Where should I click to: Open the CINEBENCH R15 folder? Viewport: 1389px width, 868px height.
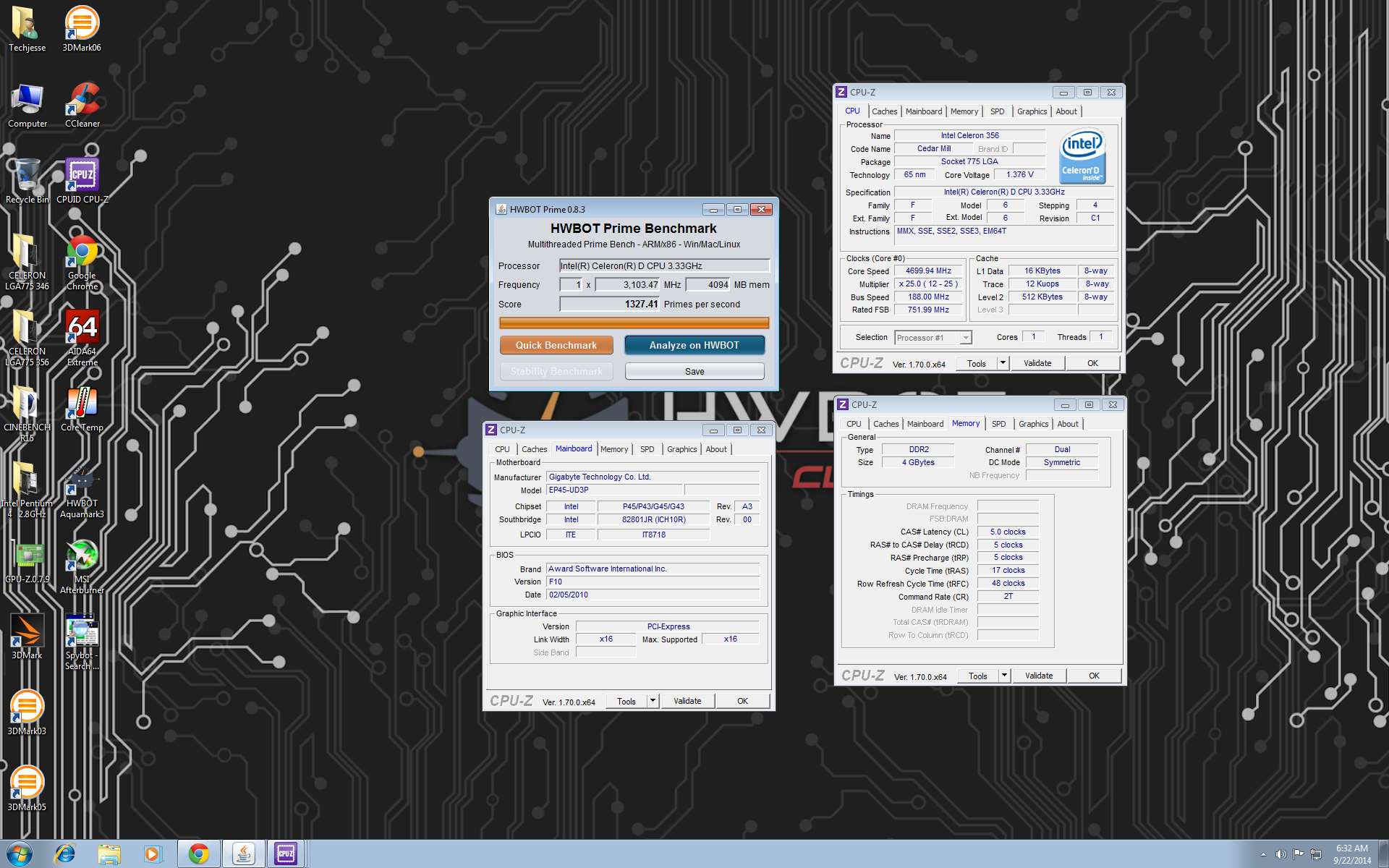click(x=27, y=414)
